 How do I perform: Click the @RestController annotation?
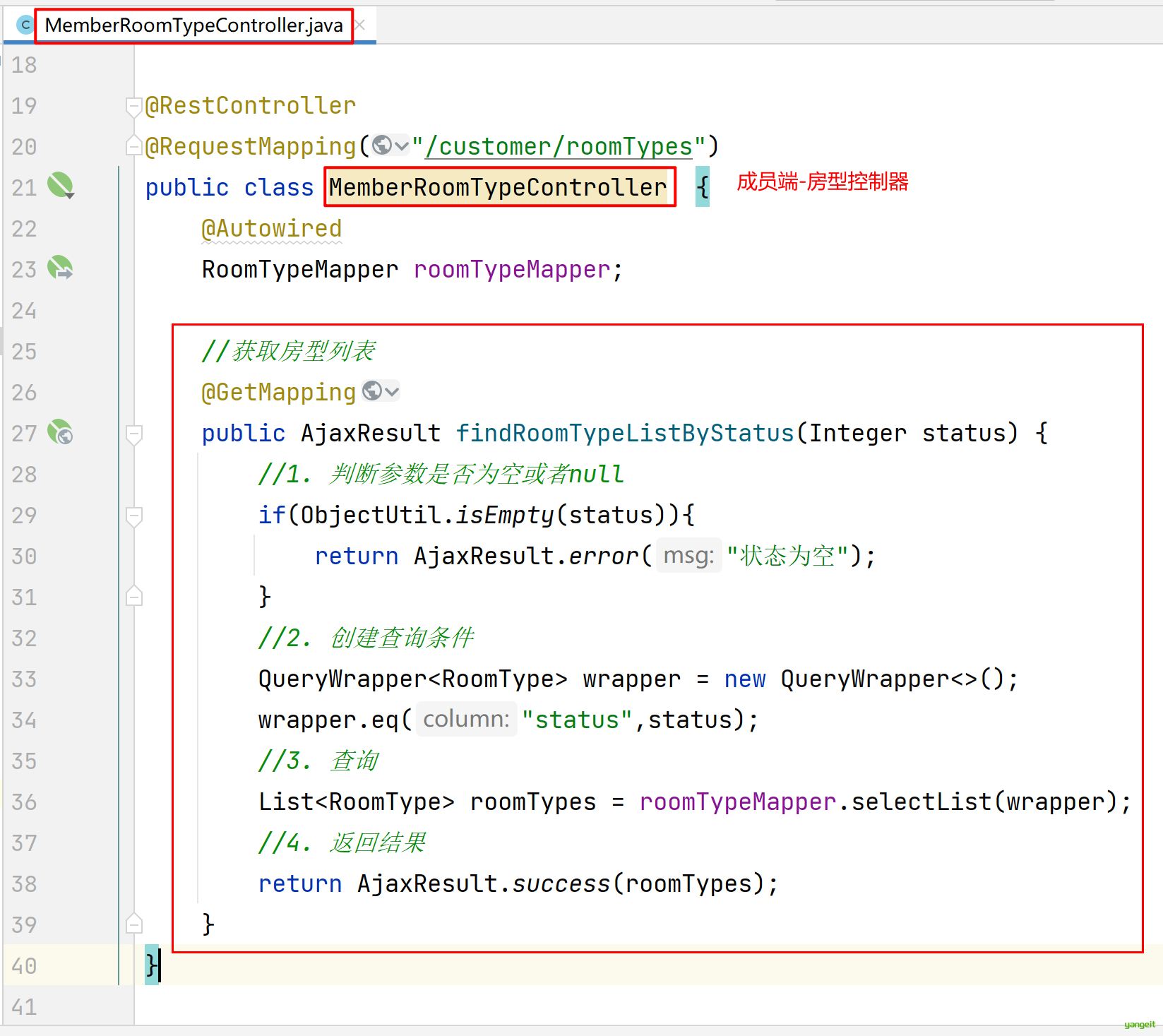pos(250,105)
